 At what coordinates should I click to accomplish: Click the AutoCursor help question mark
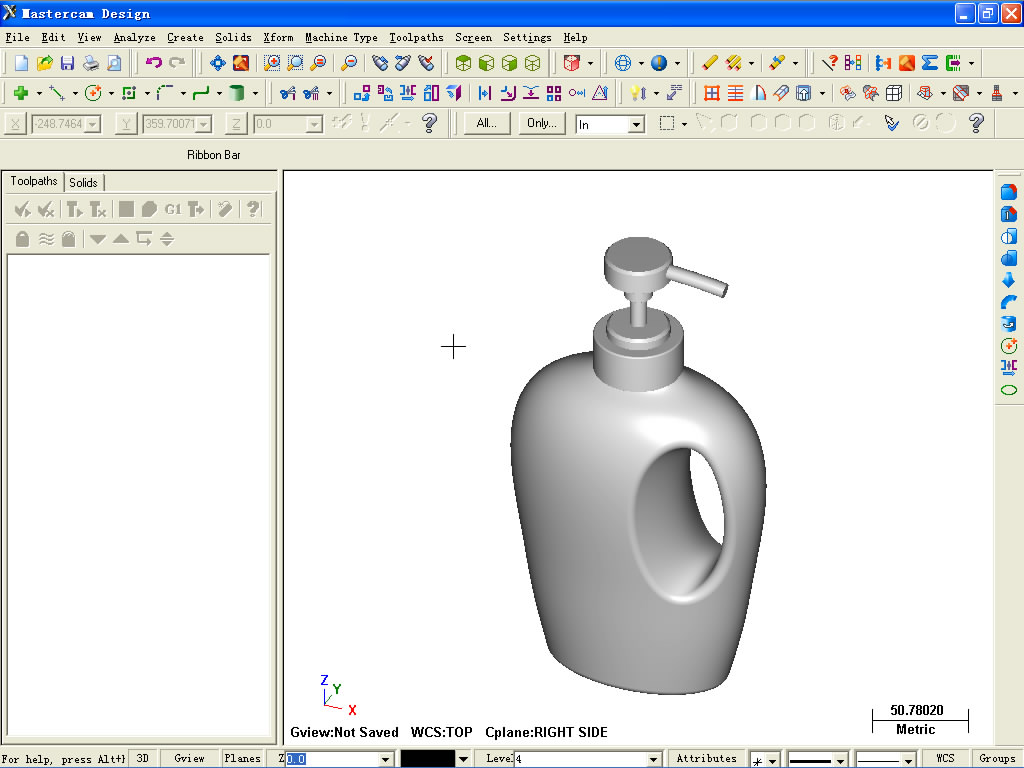429,123
